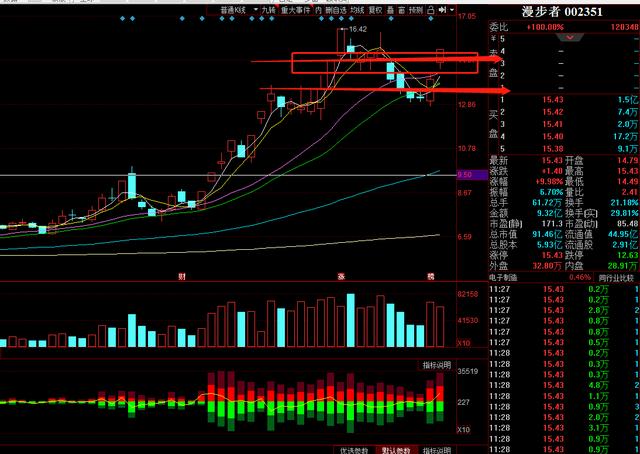
Task: Click the 预测 forecast button
Action: (416, 10)
